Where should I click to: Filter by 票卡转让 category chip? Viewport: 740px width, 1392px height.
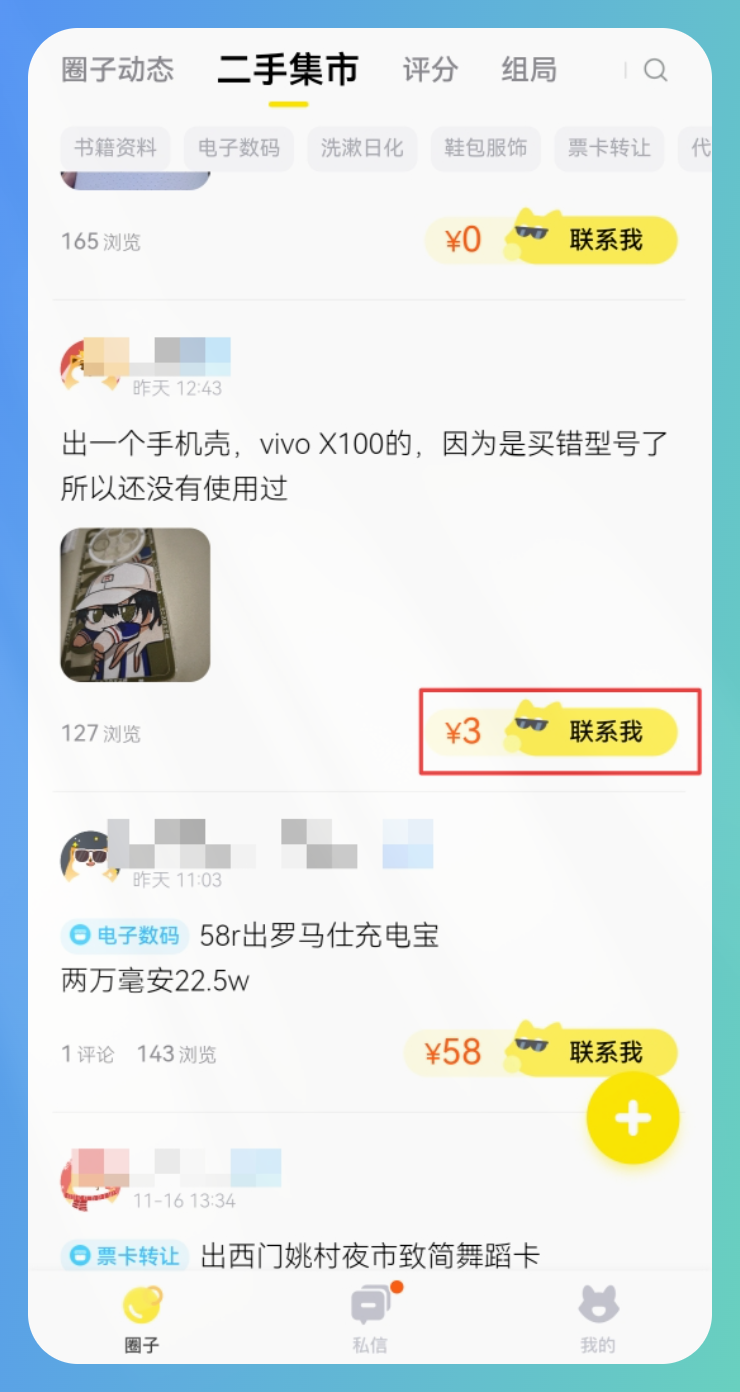point(609,148)
